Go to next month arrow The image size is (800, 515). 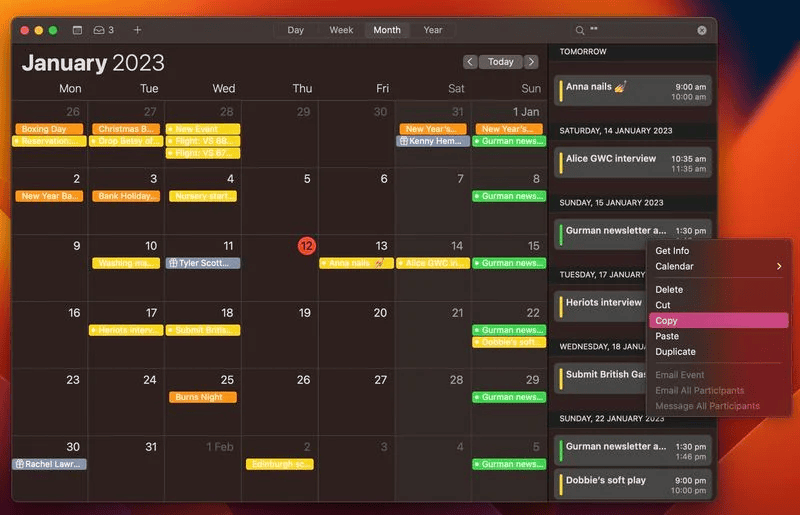tap(531, 62)
